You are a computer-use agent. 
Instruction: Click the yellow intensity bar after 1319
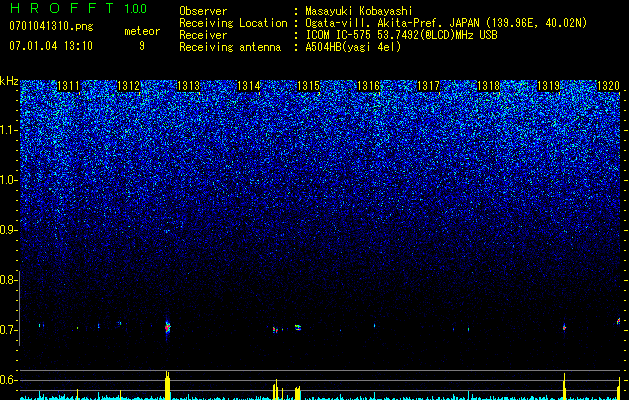click(x=564, y=386)
